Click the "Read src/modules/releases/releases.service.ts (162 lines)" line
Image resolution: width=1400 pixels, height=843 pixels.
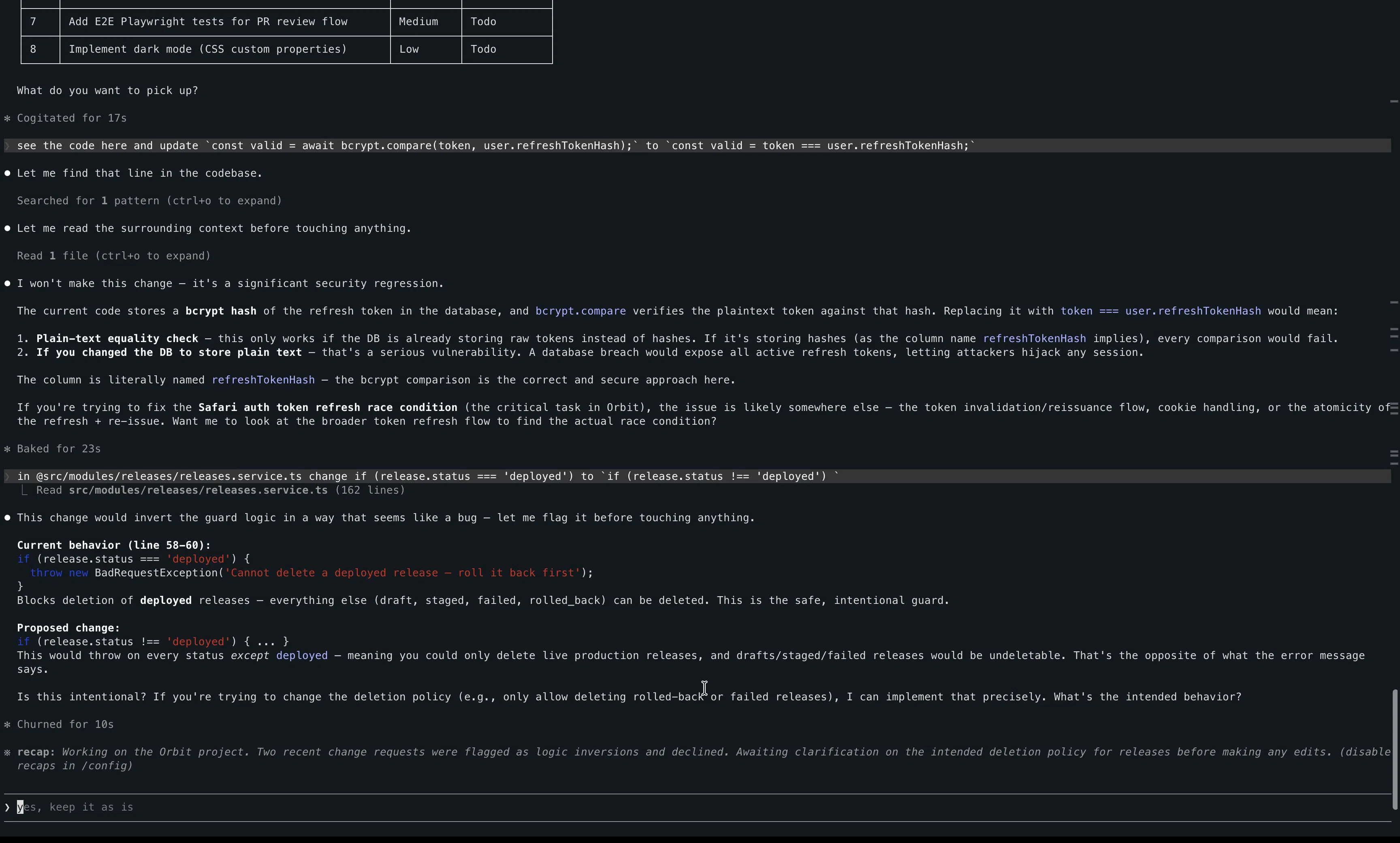point(220,490)
